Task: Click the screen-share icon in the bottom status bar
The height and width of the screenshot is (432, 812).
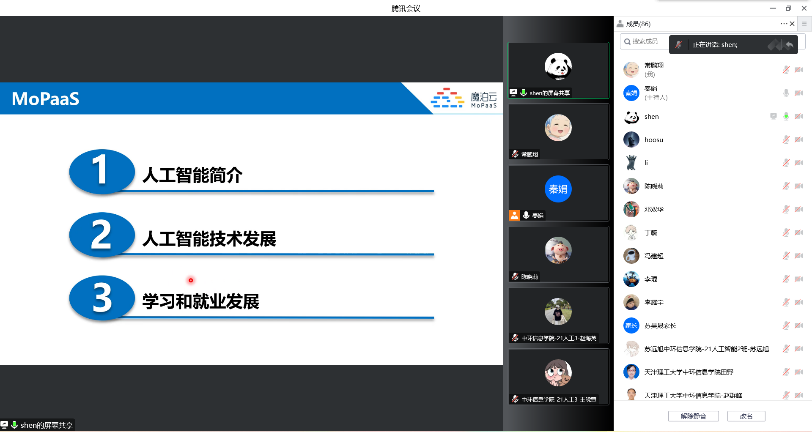Action: click(6, 425)
